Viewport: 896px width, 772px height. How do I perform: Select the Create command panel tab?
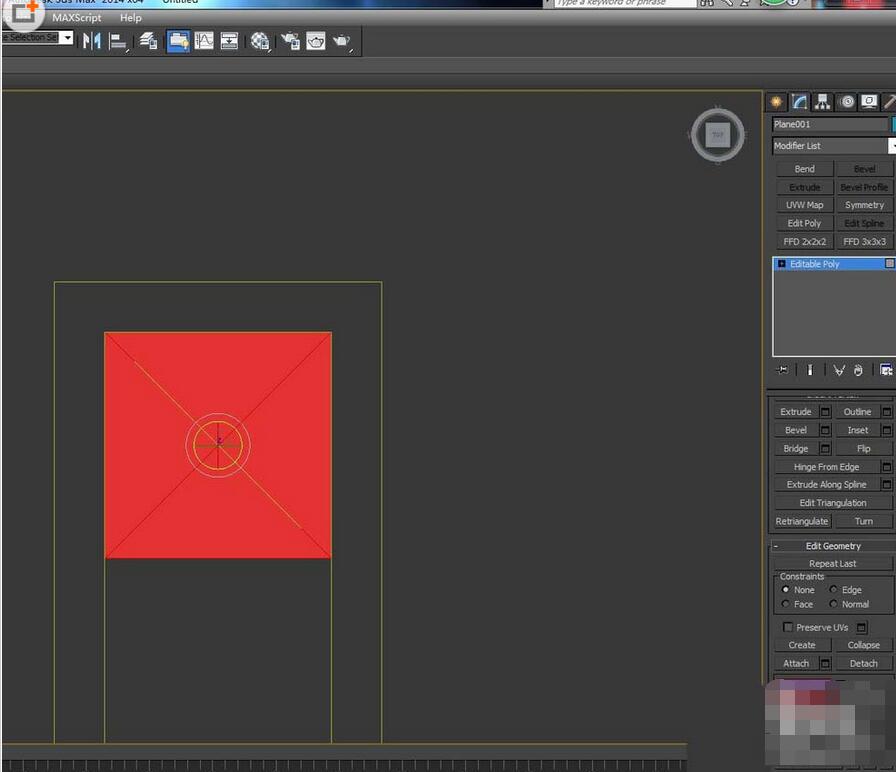(x=776, y=101)
